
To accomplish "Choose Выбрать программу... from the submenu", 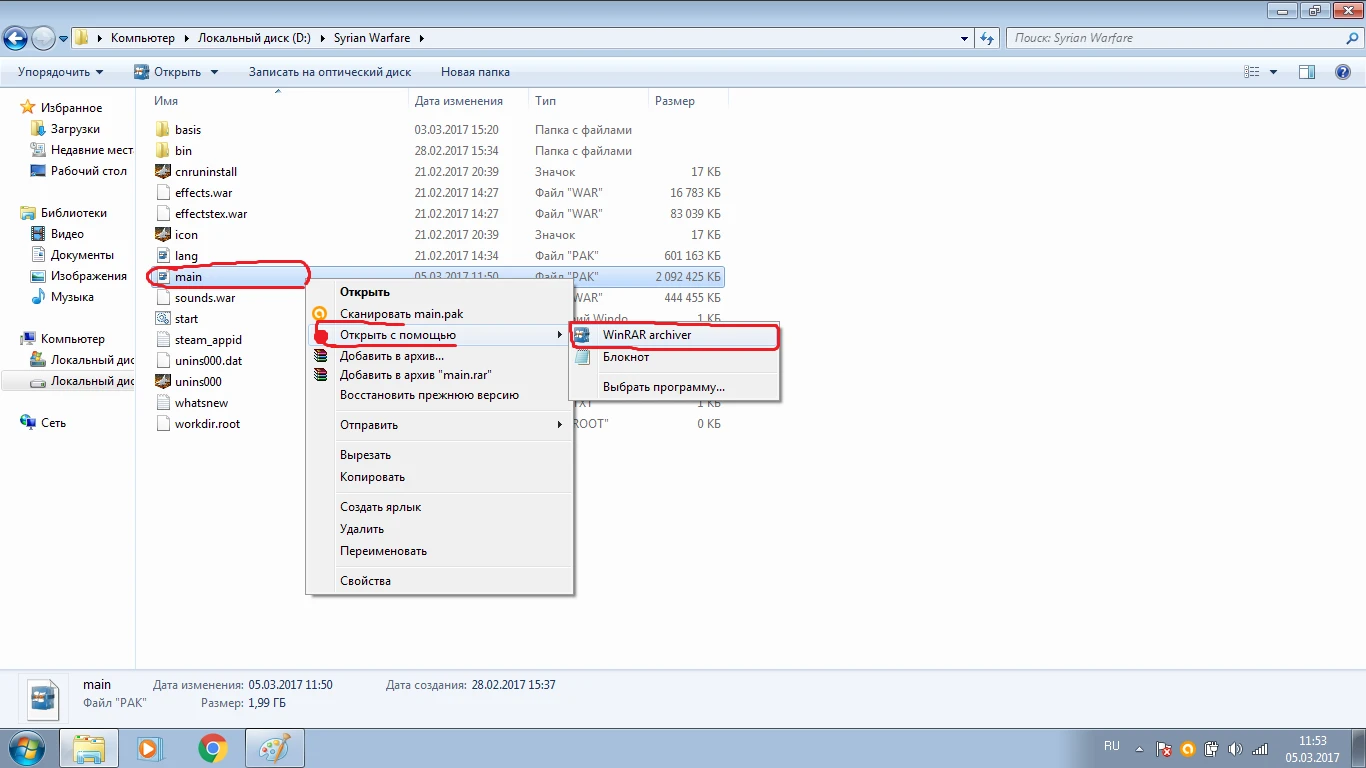I will (674, 387).
